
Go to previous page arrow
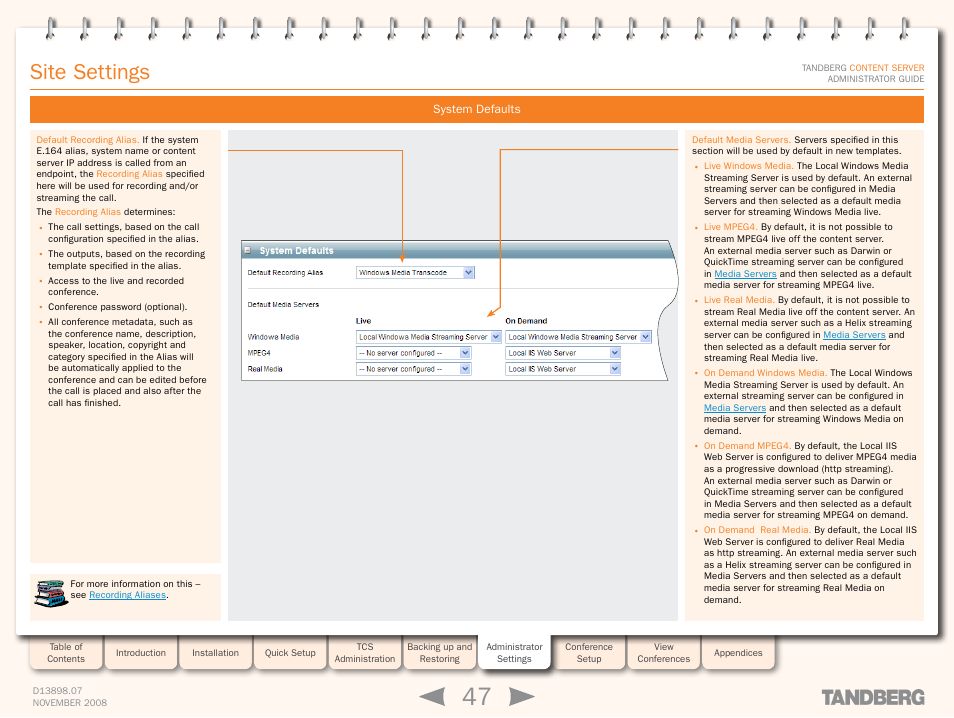(x=432, y=697)
